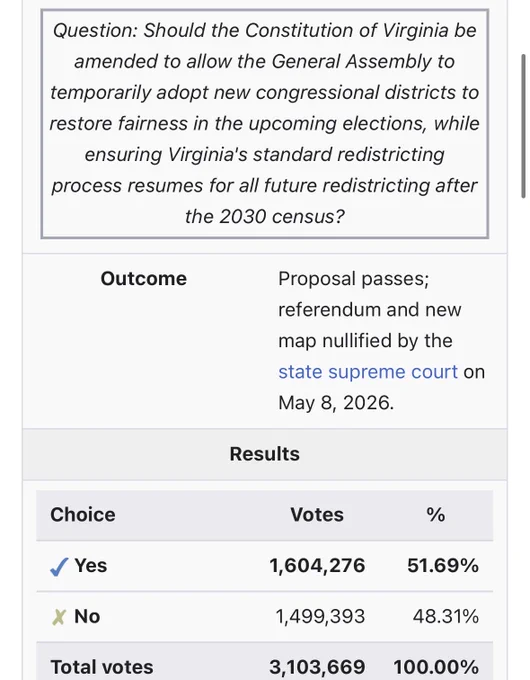Click the 100.00% total percentage
Viewport: 530px width, 680px height.
click(x=436, y=667)
